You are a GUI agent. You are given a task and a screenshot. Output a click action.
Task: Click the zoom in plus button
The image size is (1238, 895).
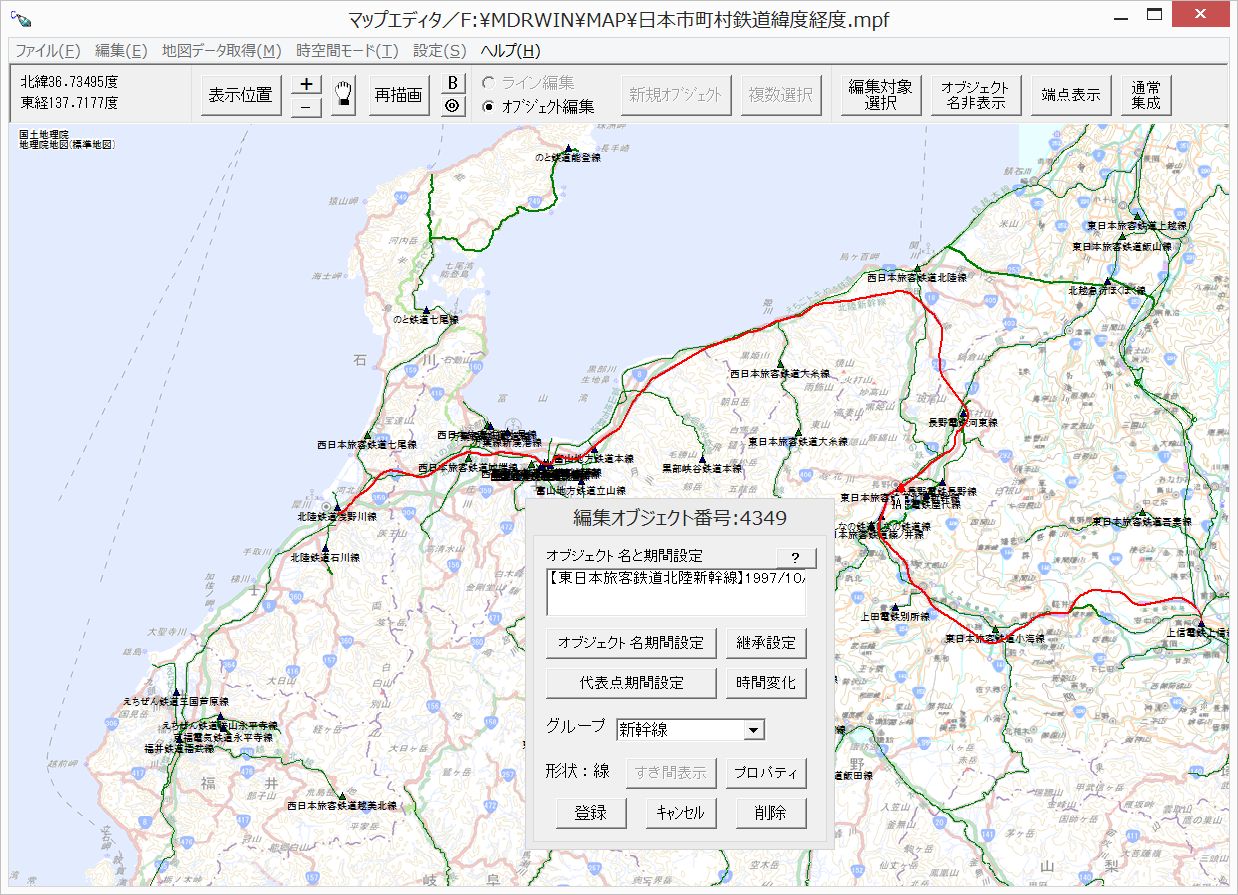click(x=307, y=84)
